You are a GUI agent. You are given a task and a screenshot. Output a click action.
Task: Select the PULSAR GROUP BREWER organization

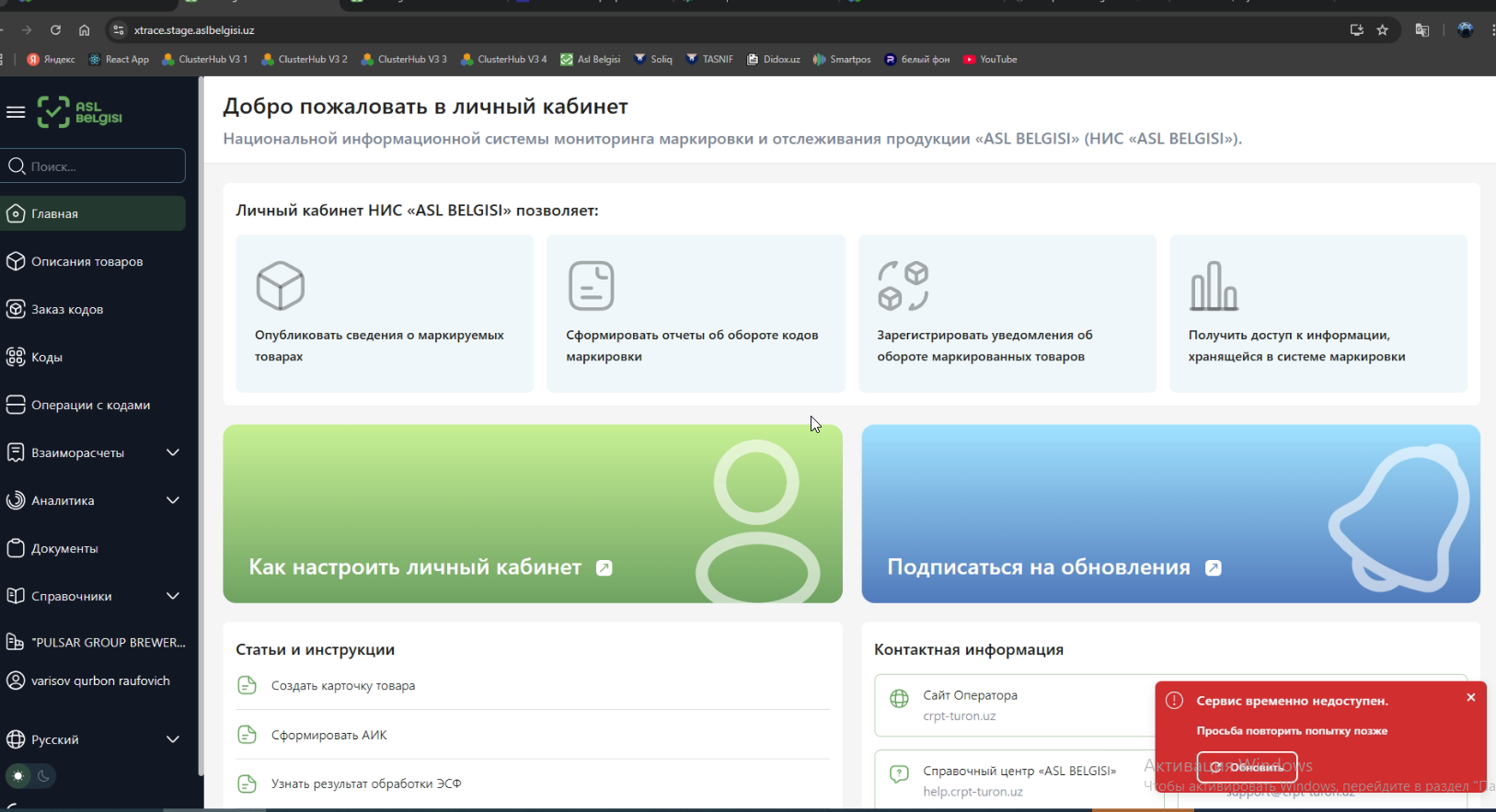pyautogui.click(x=94, y=642)
